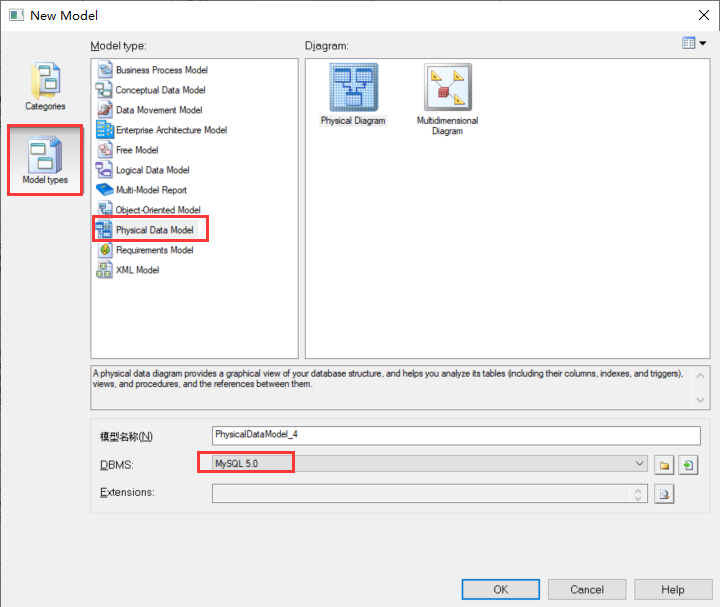Select Conceptual Data Model label
720x607 pixels.
[160, 90]
